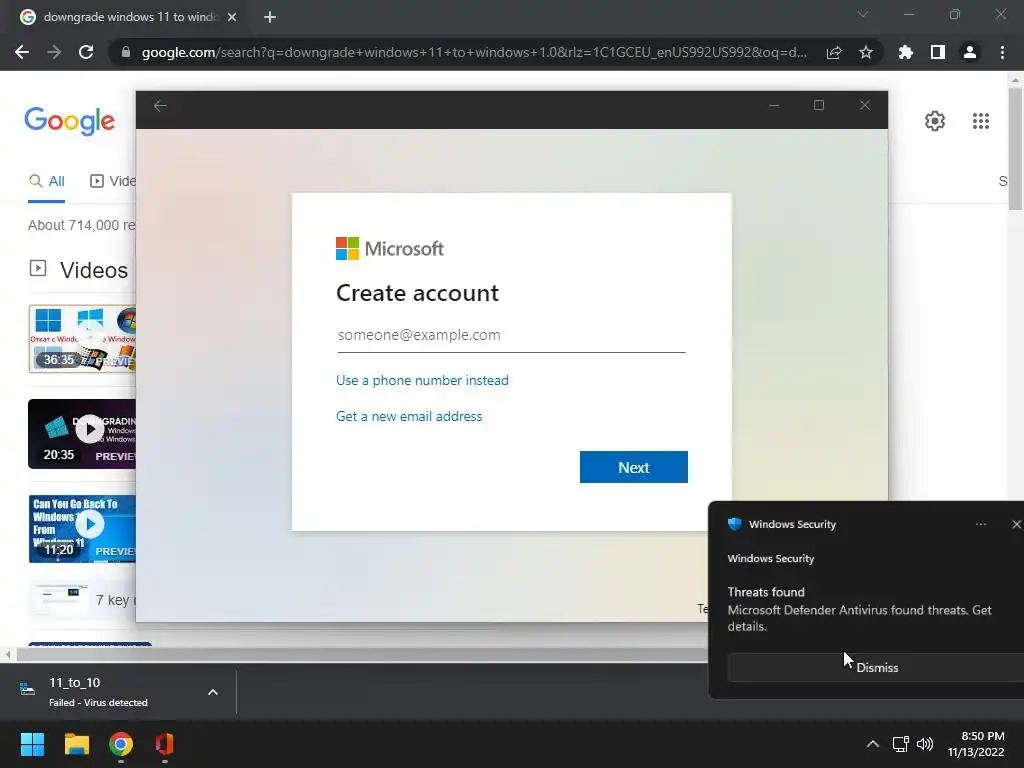This screenshot has height=768, width=1024.
Task: Expand 11_to_10 download options chevron
Action: click(213, 692)
